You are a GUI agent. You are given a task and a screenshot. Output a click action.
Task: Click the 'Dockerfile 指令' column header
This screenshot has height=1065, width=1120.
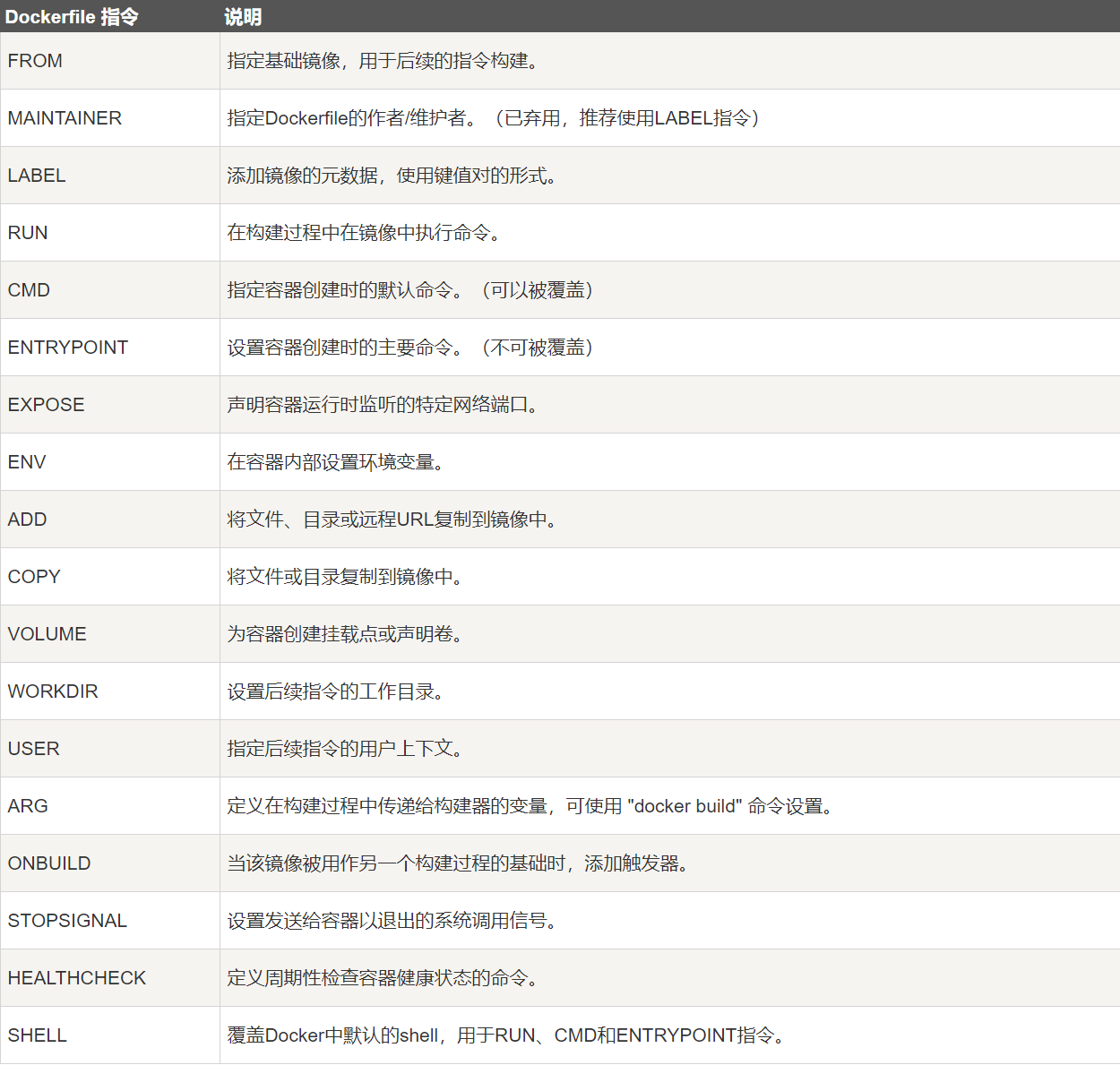tap(72, 17)
